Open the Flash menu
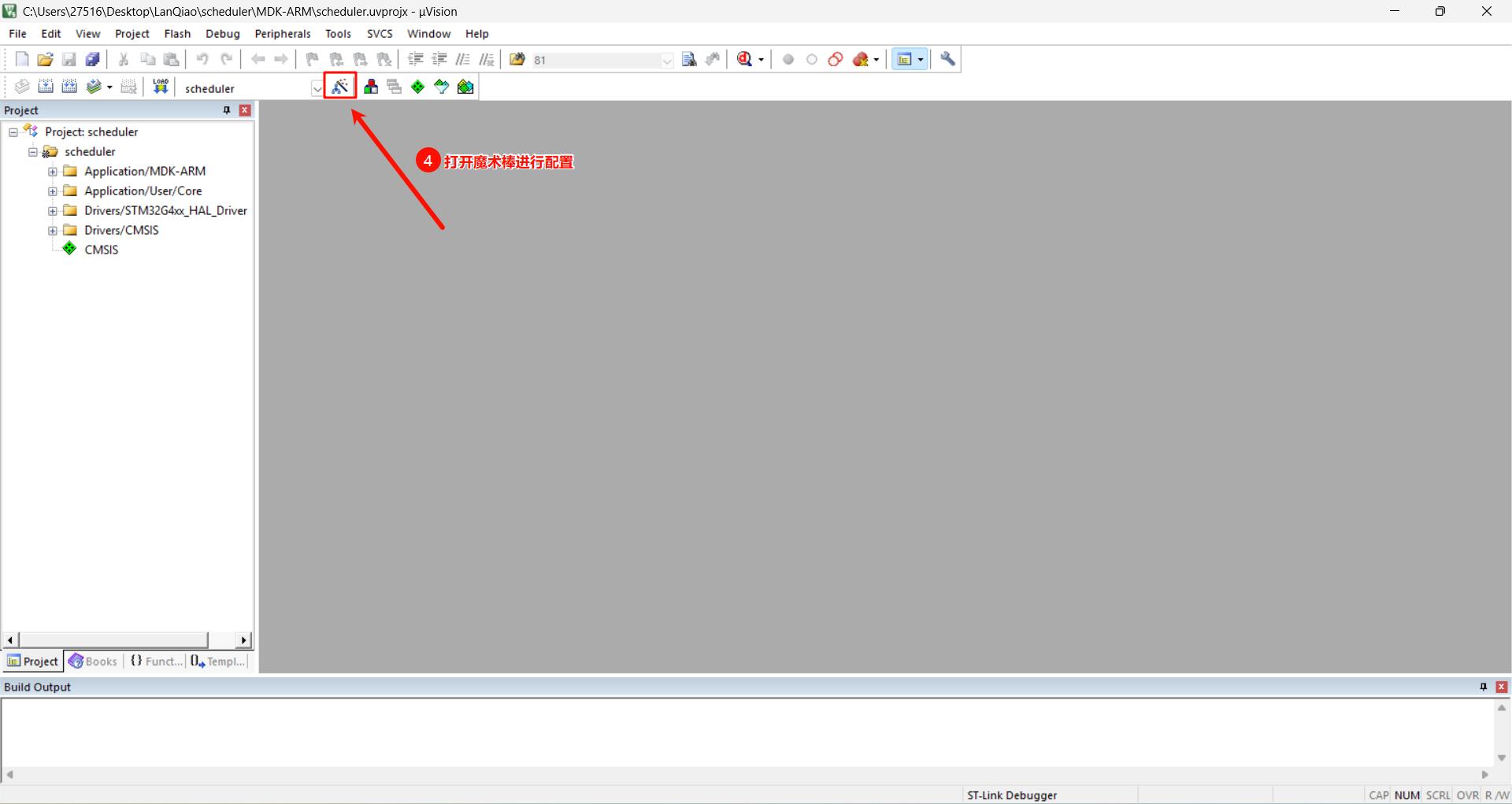This screenshot has height=804, width=1512. [177, 34]
